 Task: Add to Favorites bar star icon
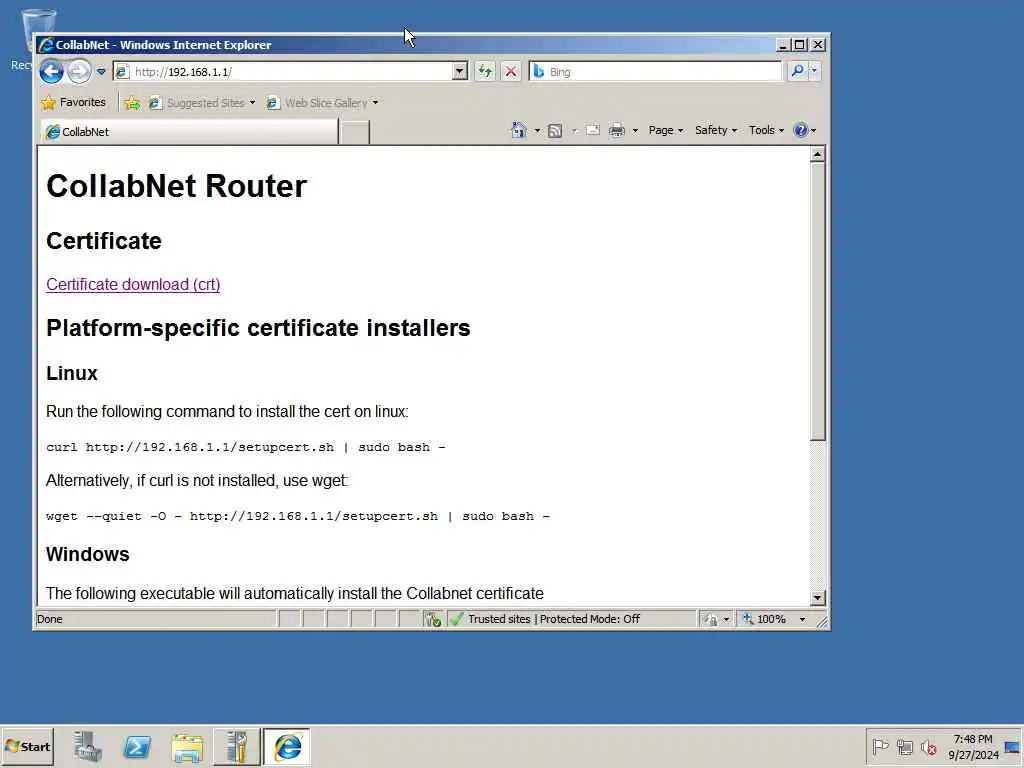(132, 103)
